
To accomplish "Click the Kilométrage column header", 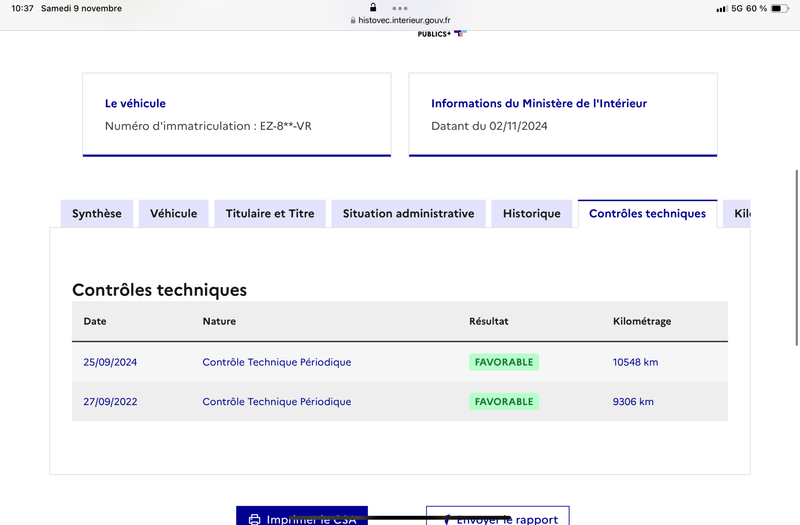I will 642,321.
